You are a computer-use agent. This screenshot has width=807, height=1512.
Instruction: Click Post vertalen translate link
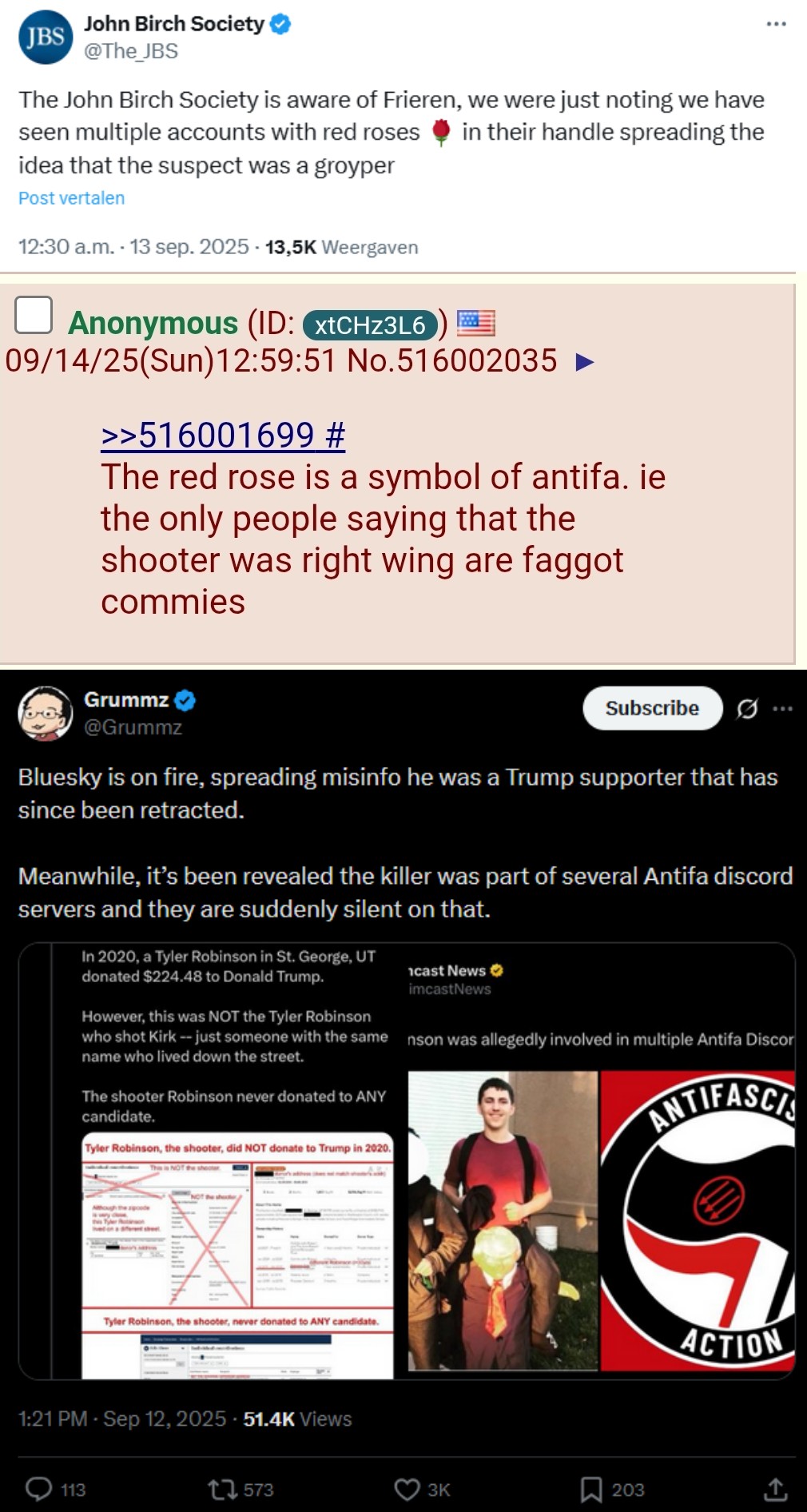72,198
